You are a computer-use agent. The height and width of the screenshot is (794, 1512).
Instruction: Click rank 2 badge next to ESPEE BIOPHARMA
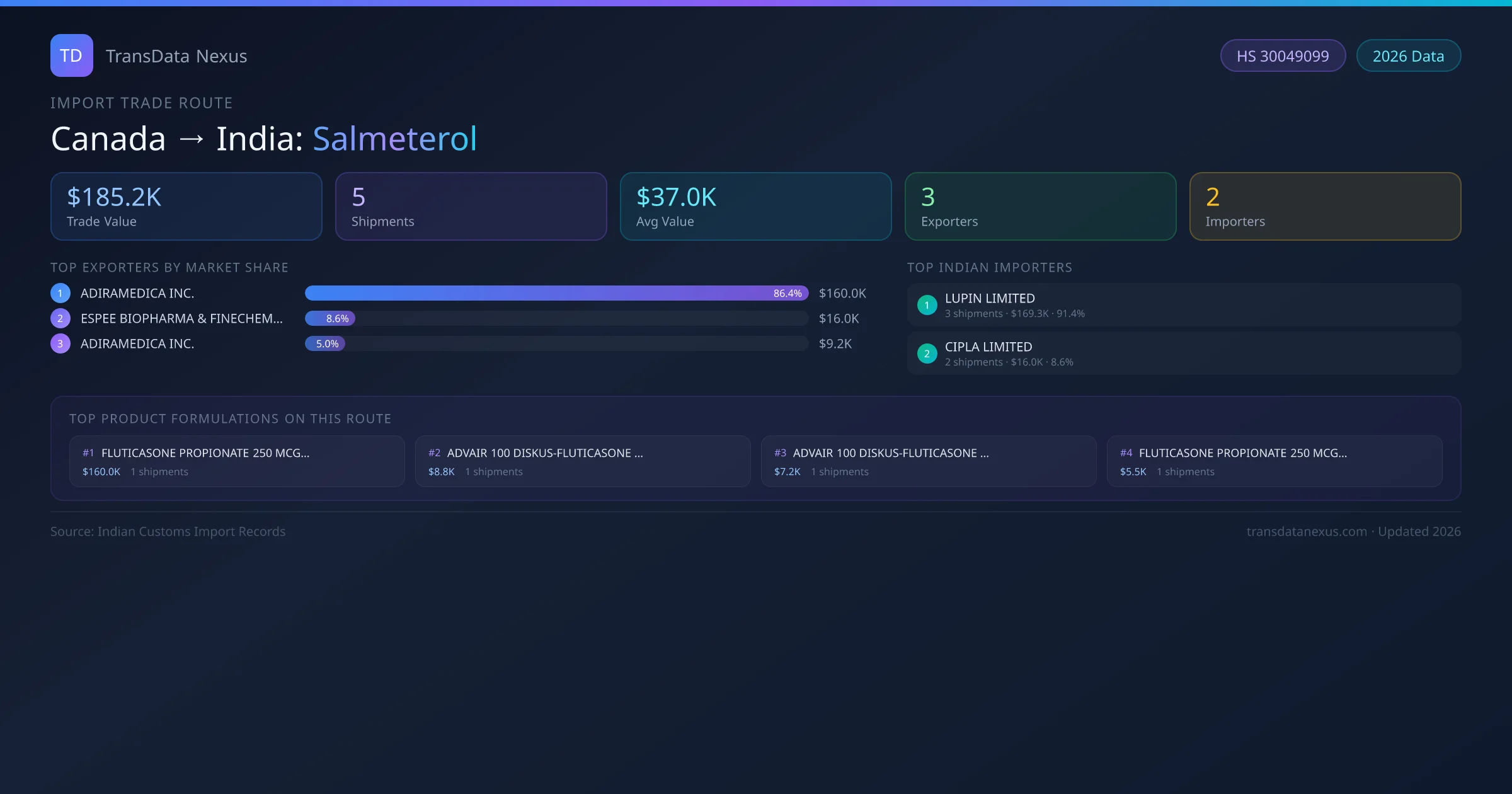[x=60, y=318]
